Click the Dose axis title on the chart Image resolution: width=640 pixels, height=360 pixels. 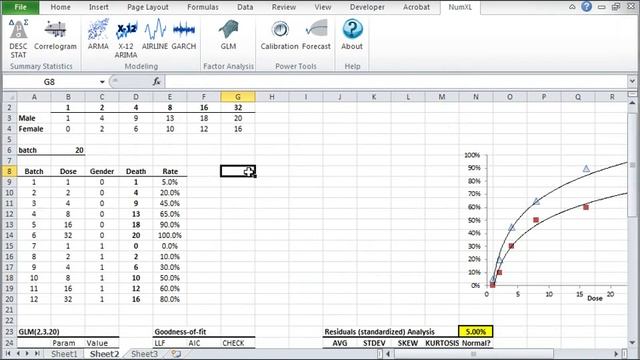click(595, 298)
